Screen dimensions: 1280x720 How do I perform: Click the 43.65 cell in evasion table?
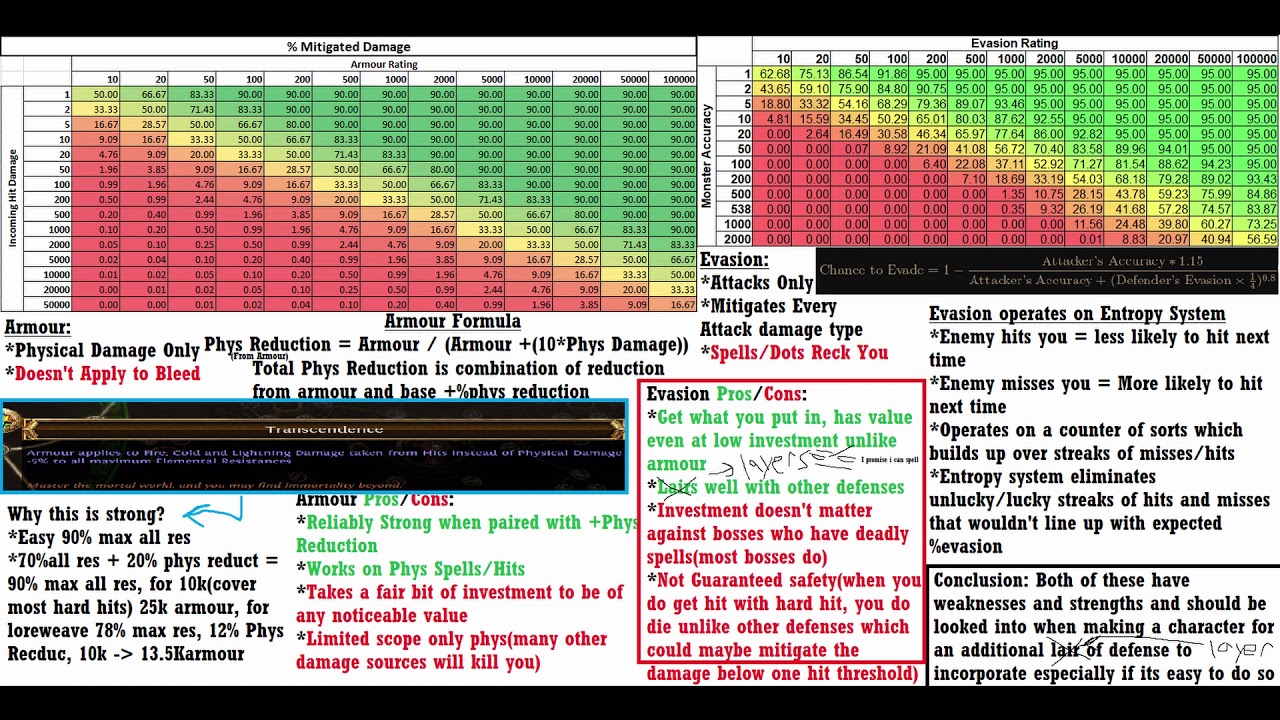click(x=775, y=89)
